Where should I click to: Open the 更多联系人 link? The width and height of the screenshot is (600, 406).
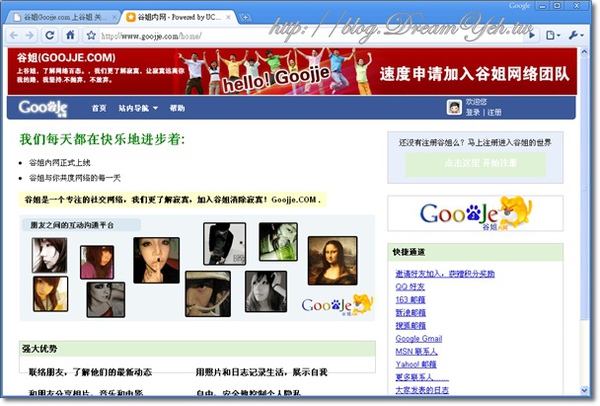422,378
